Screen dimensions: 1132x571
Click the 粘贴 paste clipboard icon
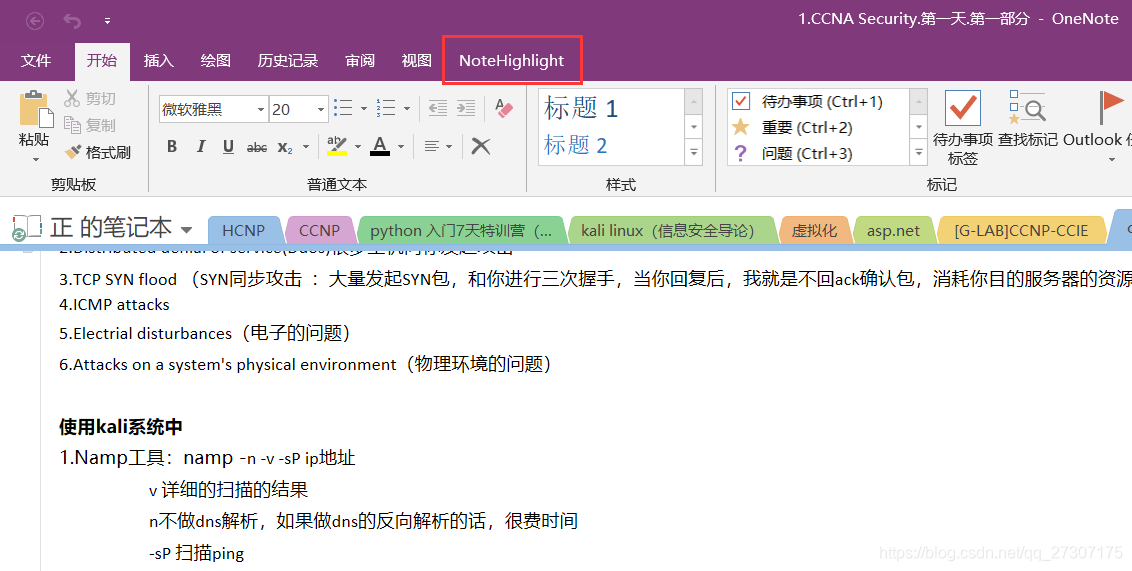point(35,109)
